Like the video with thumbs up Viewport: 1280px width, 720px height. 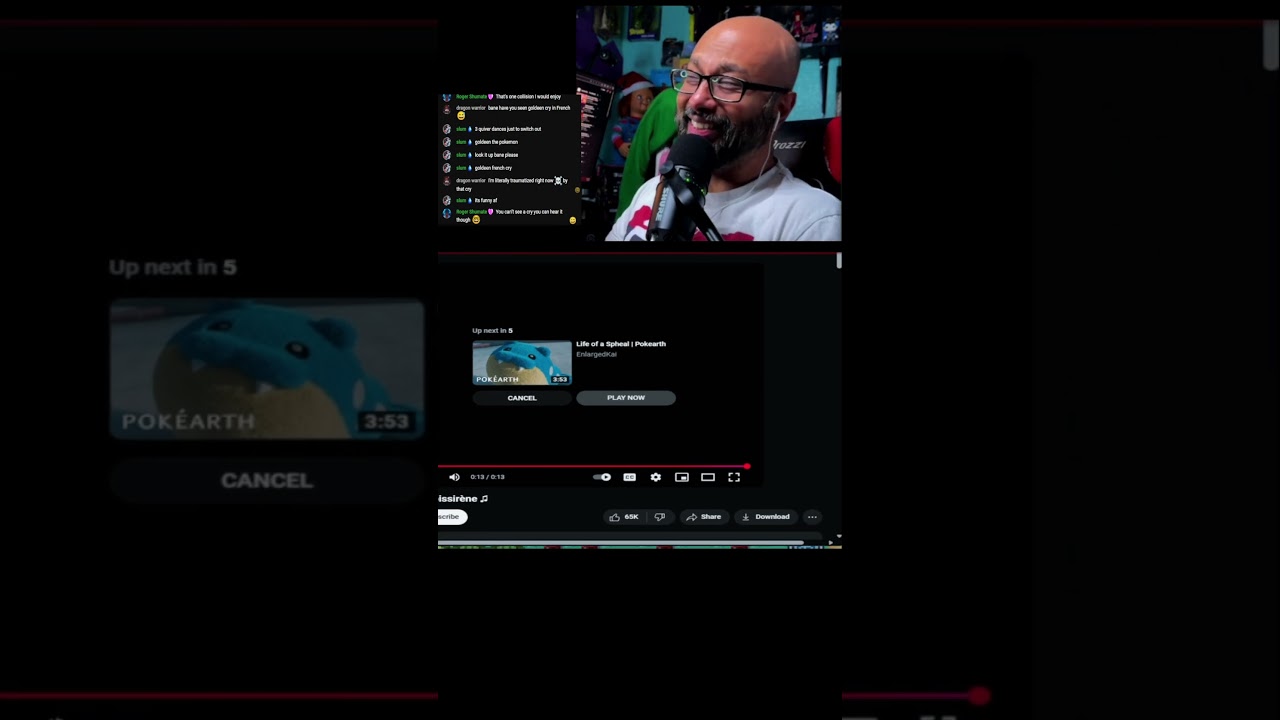click(624, 517)
